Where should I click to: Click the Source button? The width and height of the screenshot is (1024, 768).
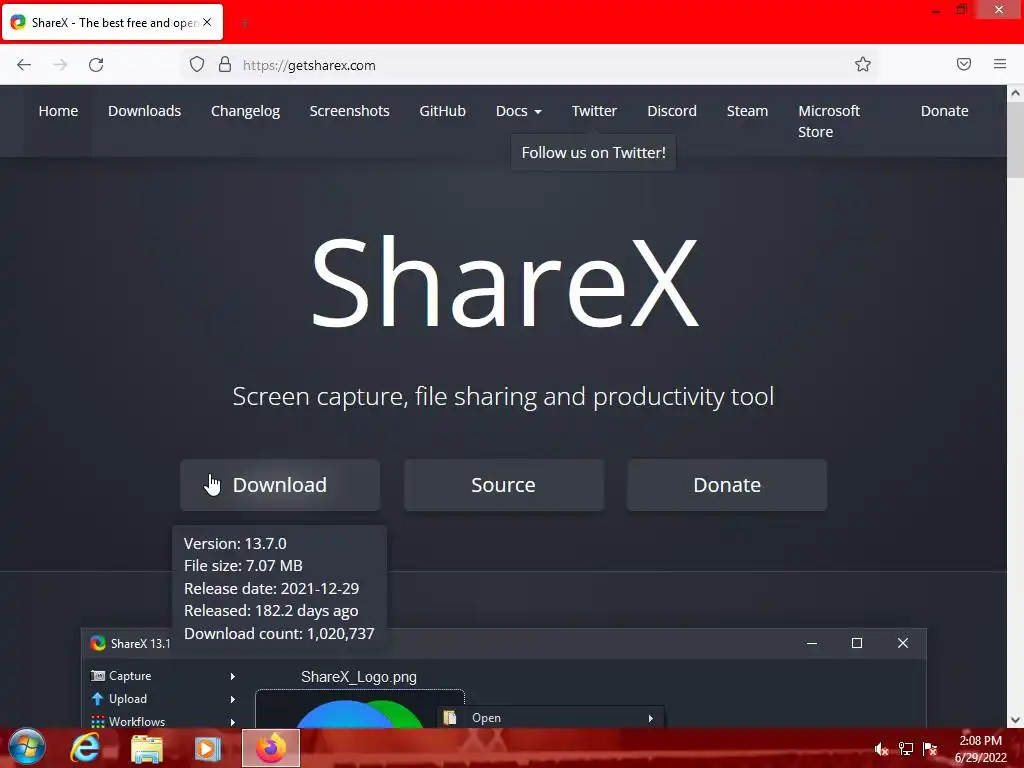click(504, 485)
